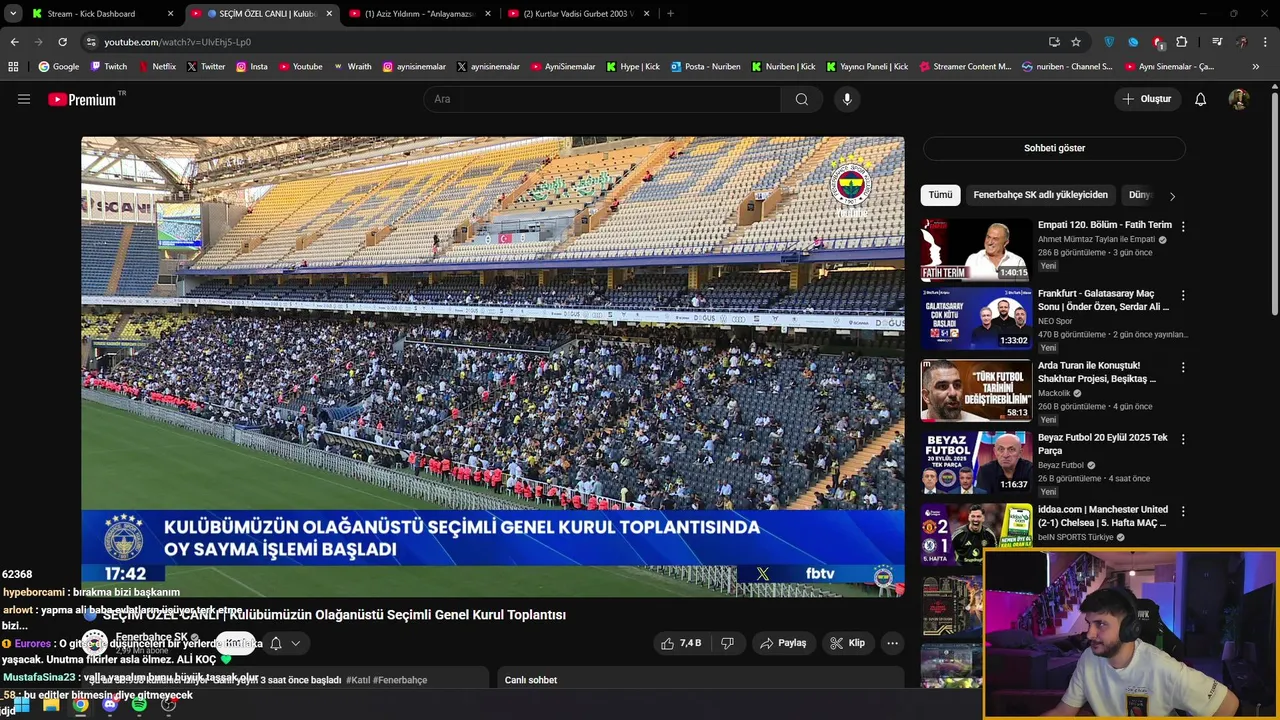Switch to Aziz Yıldırım Anlayamazsın tab
This screenshot has width=1280, height=720.
(421, 14)
